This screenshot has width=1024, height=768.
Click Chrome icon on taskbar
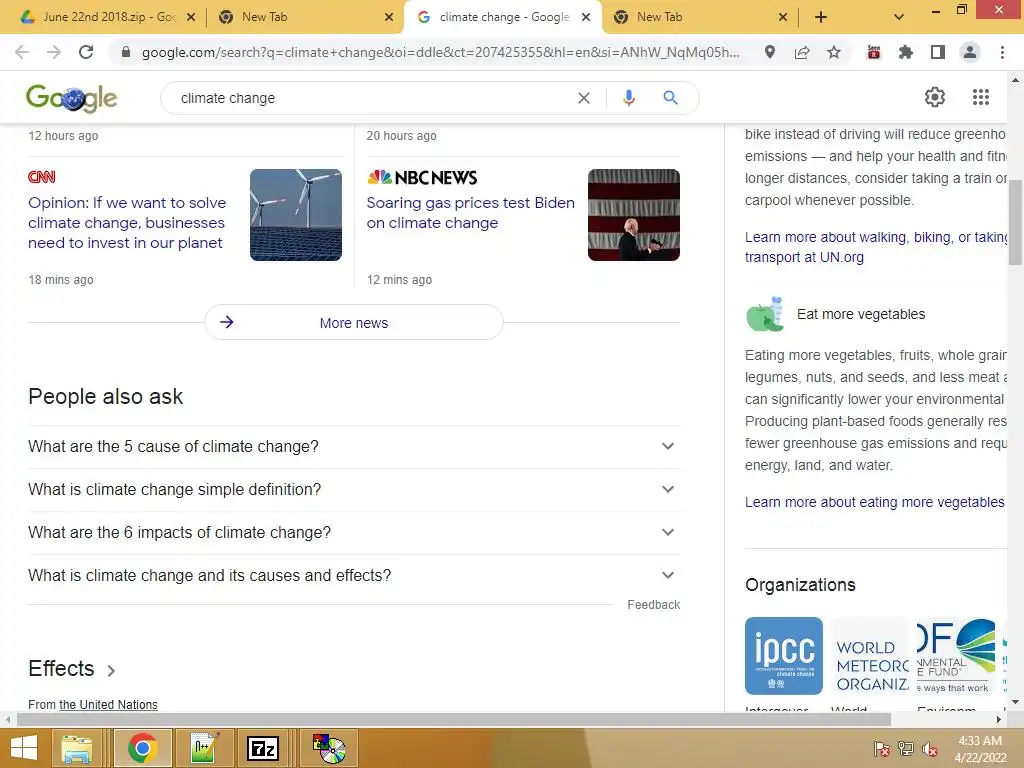pos(142,748)
